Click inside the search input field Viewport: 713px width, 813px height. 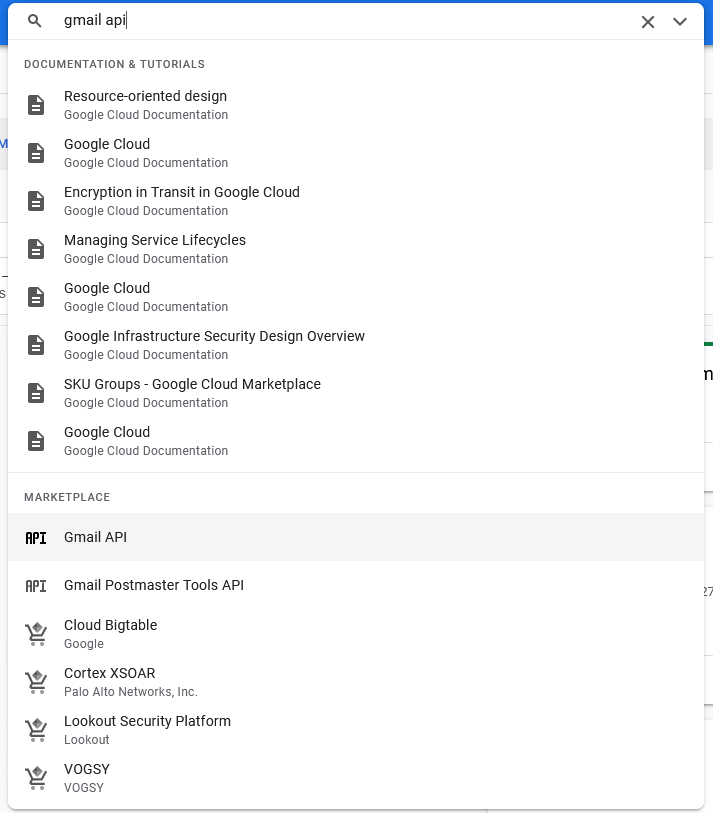[300, 21]
